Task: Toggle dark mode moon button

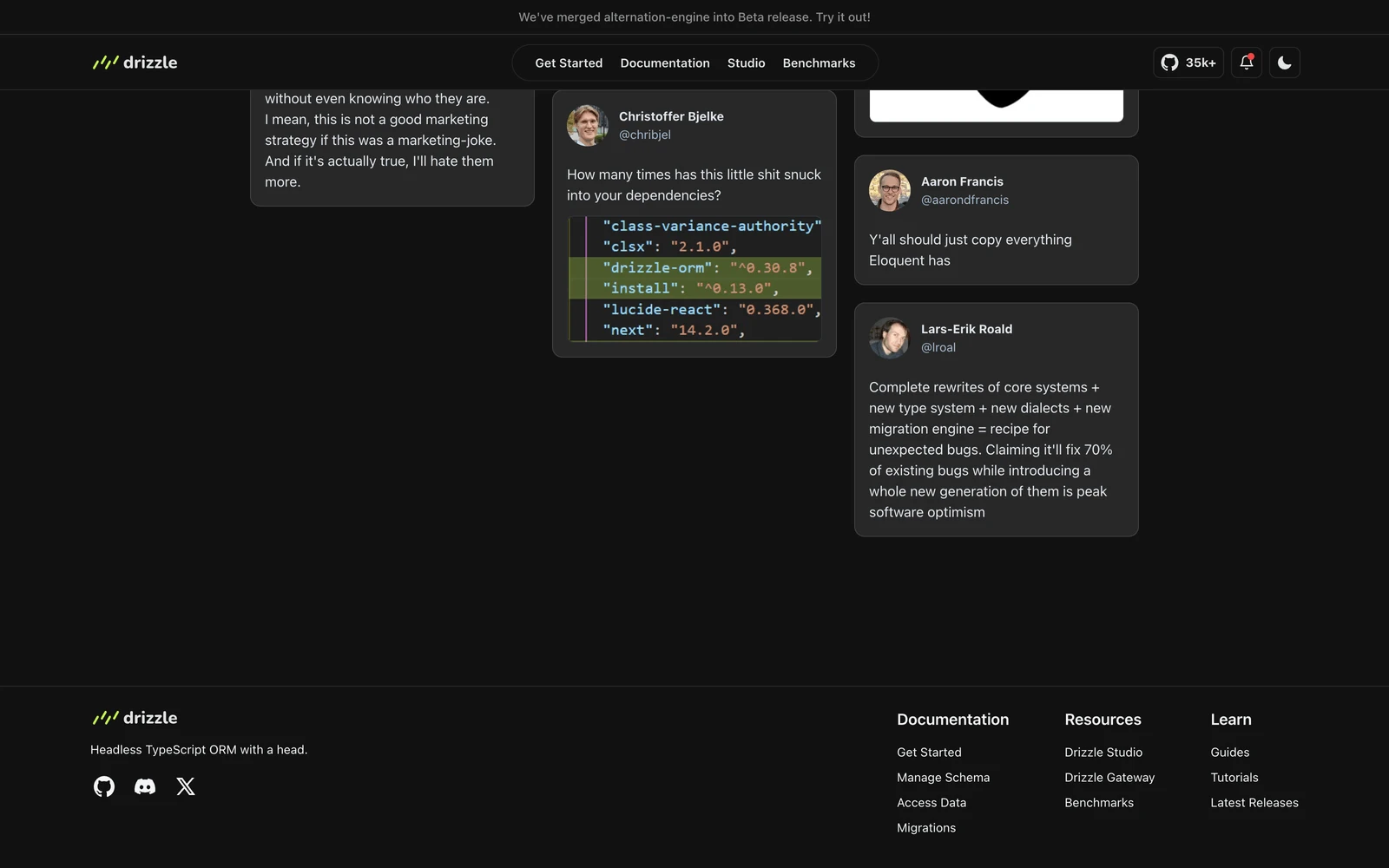Action: point(1285,62)
